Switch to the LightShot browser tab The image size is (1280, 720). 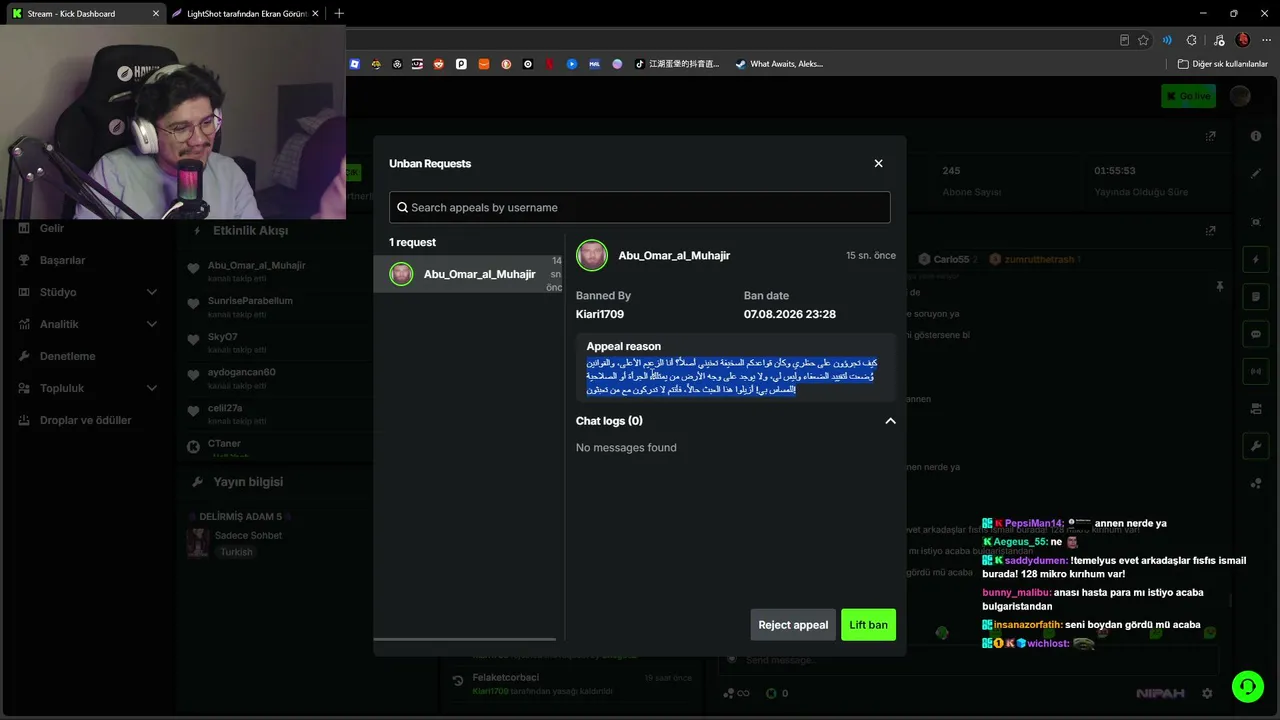coord(245,13)
